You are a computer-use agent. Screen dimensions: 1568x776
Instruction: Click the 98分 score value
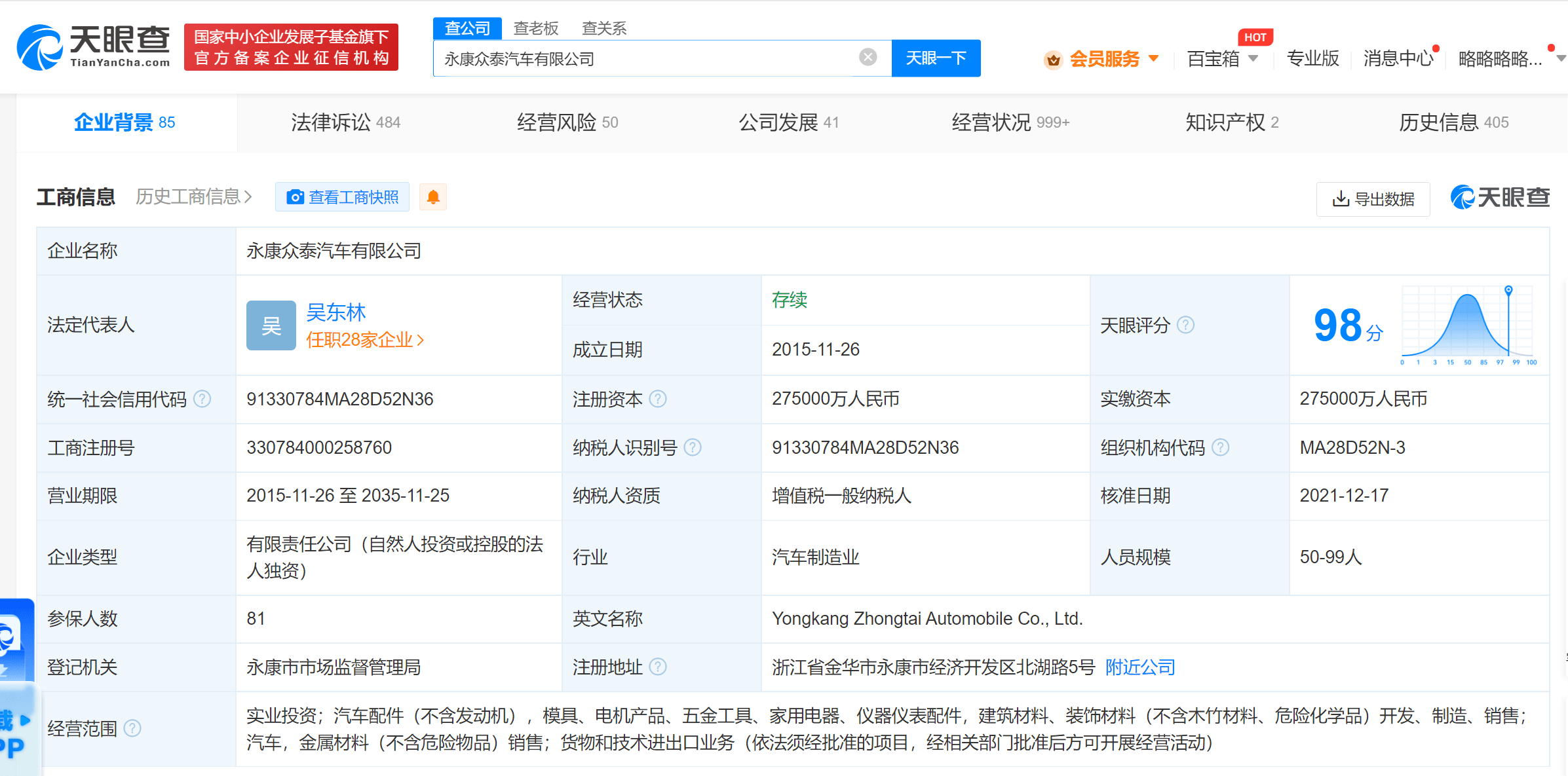1348,325
